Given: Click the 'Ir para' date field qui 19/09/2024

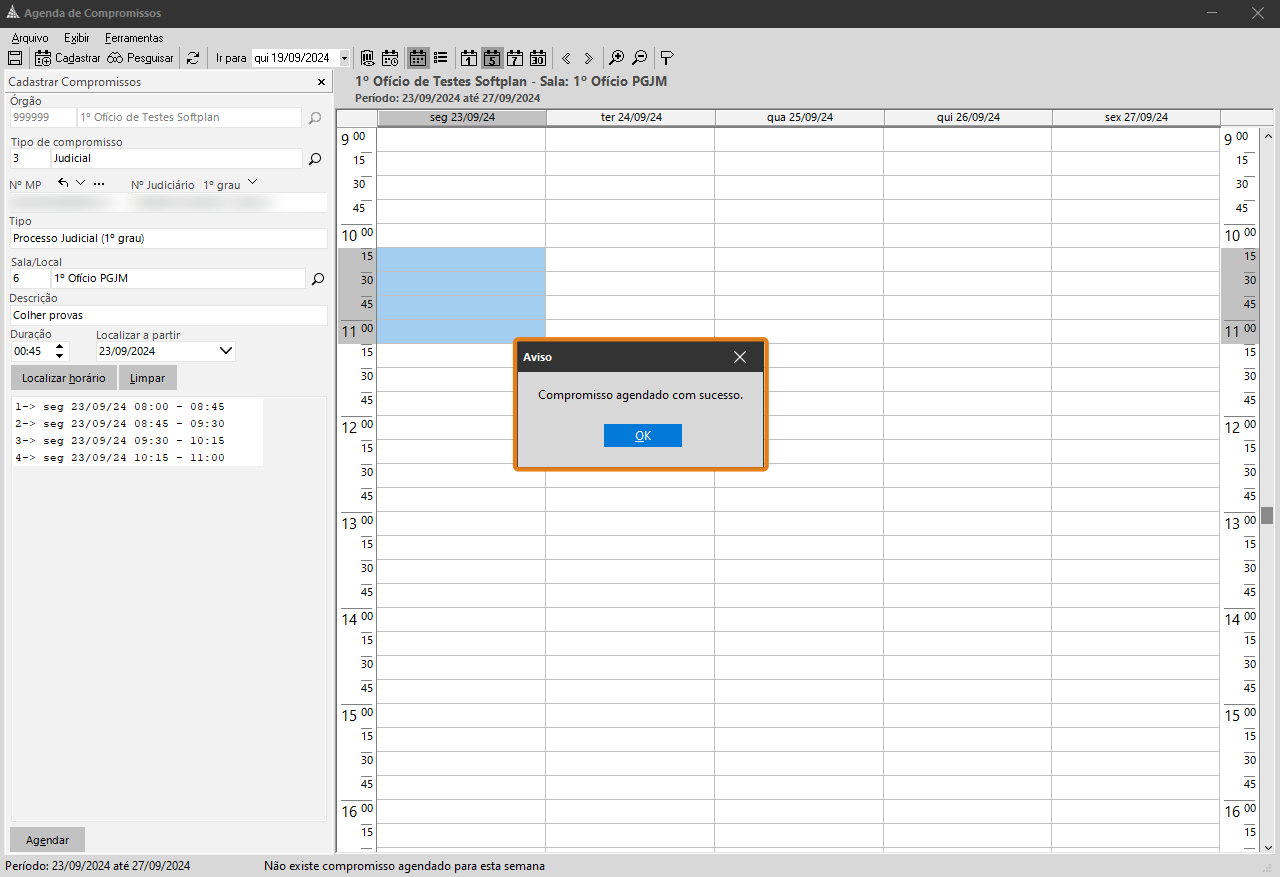Looking at the screenshot, I should coord(294,58).
